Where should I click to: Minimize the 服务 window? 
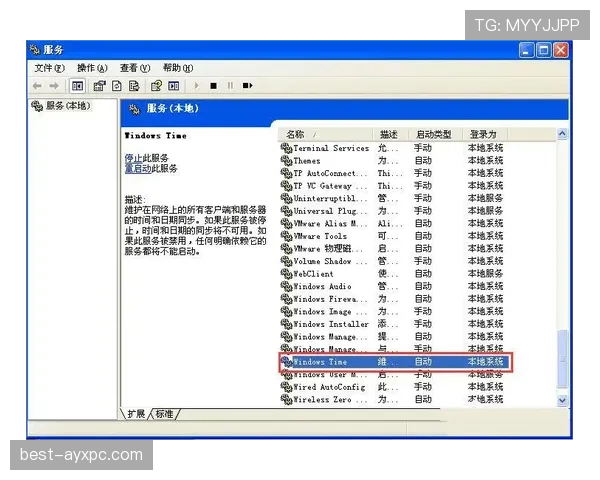(526, 50)
